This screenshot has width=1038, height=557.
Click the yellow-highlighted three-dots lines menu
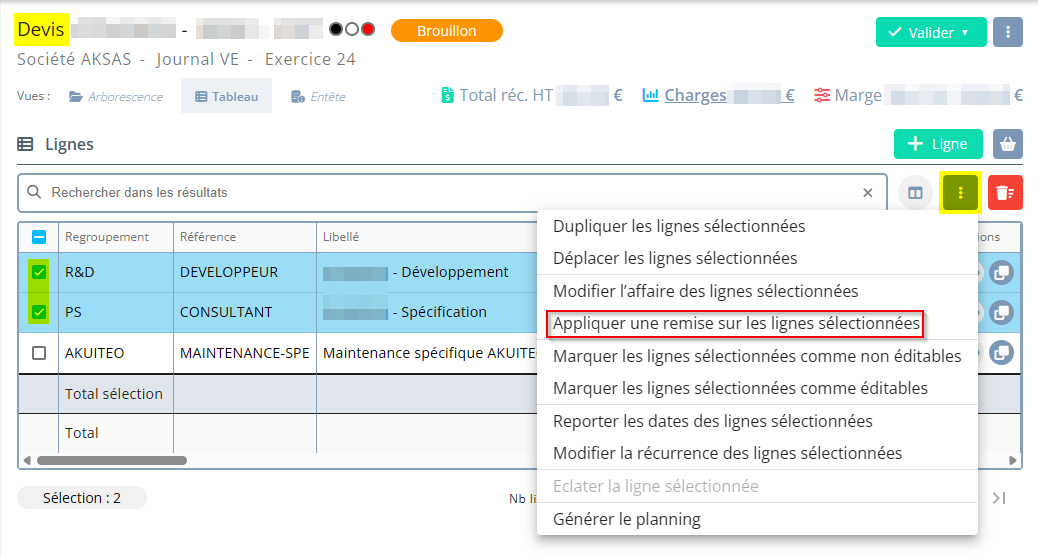click(960, 192)
